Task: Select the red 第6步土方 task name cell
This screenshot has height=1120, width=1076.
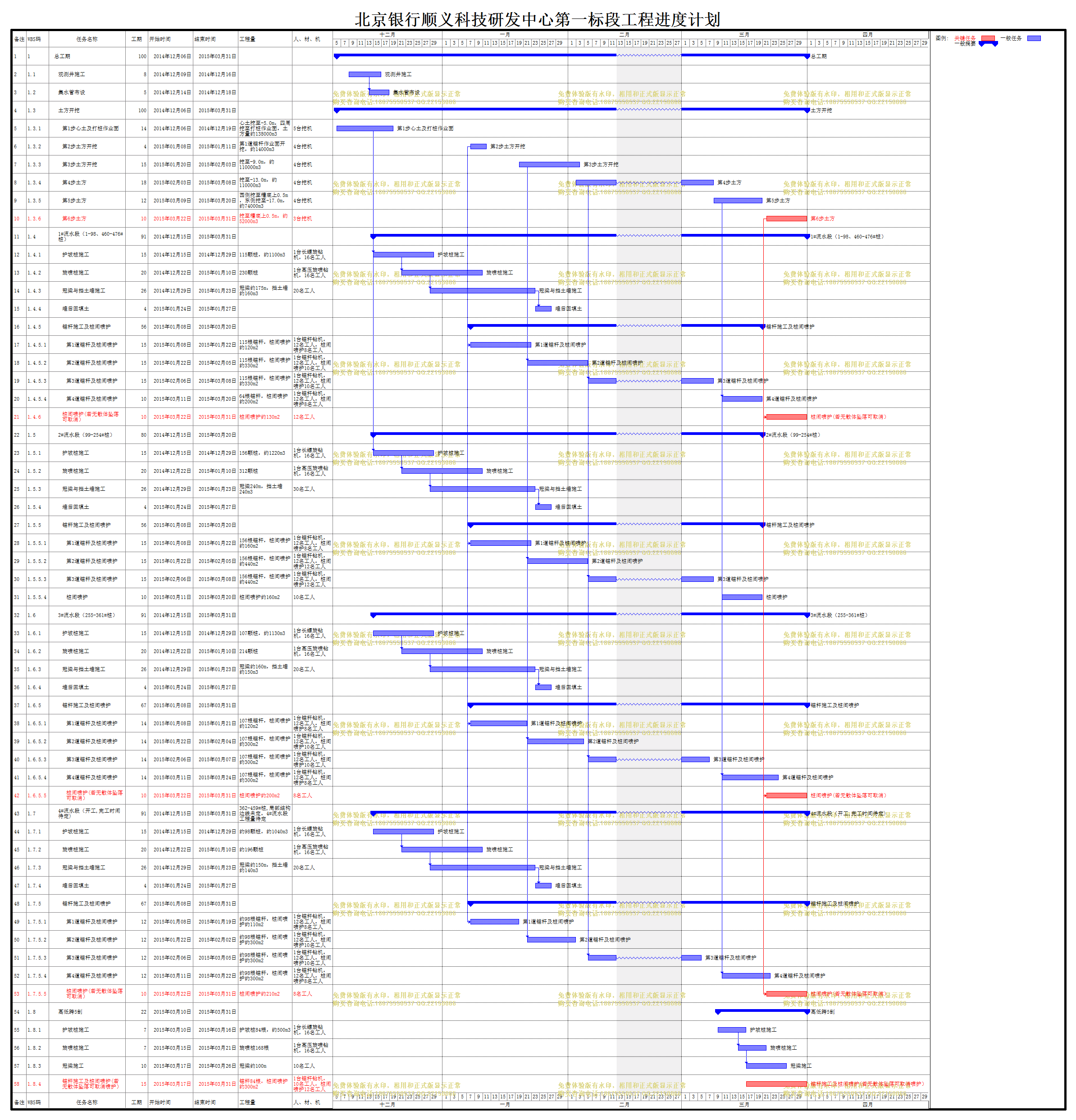Action: point(74,219)
